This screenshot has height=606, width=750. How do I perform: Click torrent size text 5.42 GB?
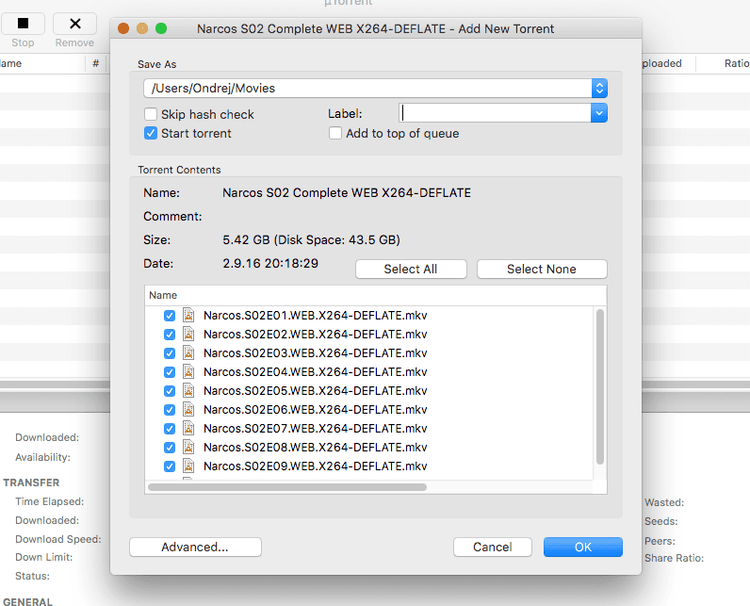246,240
